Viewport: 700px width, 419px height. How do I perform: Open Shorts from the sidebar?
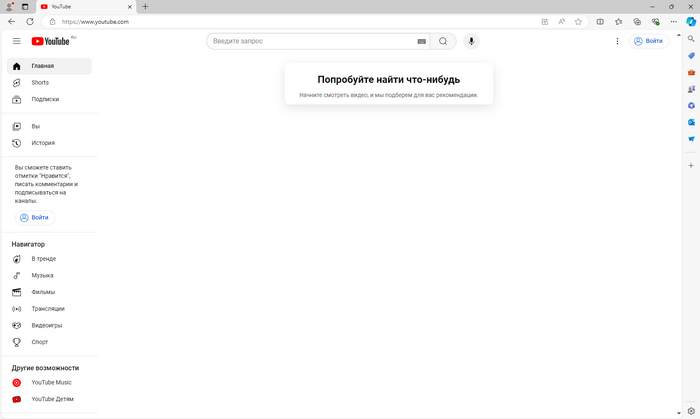(x=49, y=83)
